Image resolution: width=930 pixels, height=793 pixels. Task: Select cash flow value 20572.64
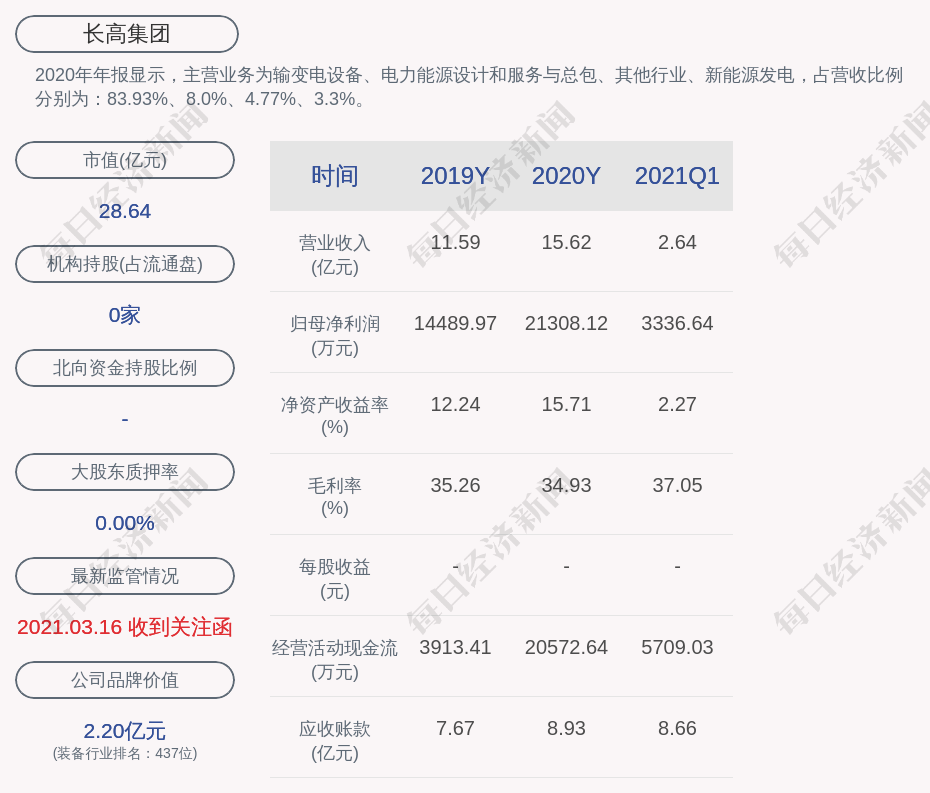[566, 647]
